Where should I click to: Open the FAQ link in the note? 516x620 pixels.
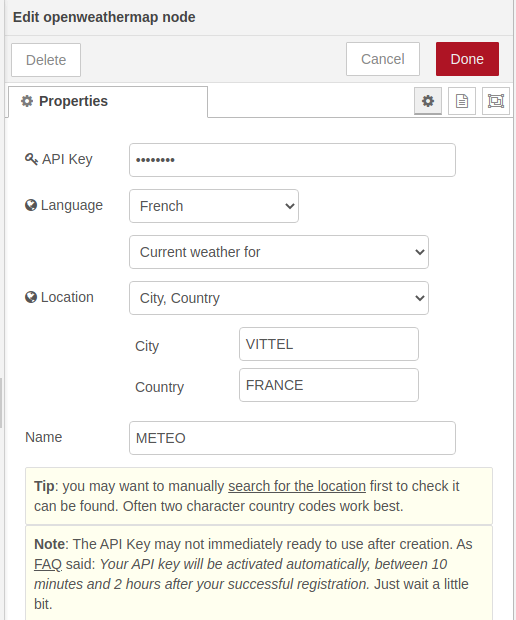(x=48, y=564)
